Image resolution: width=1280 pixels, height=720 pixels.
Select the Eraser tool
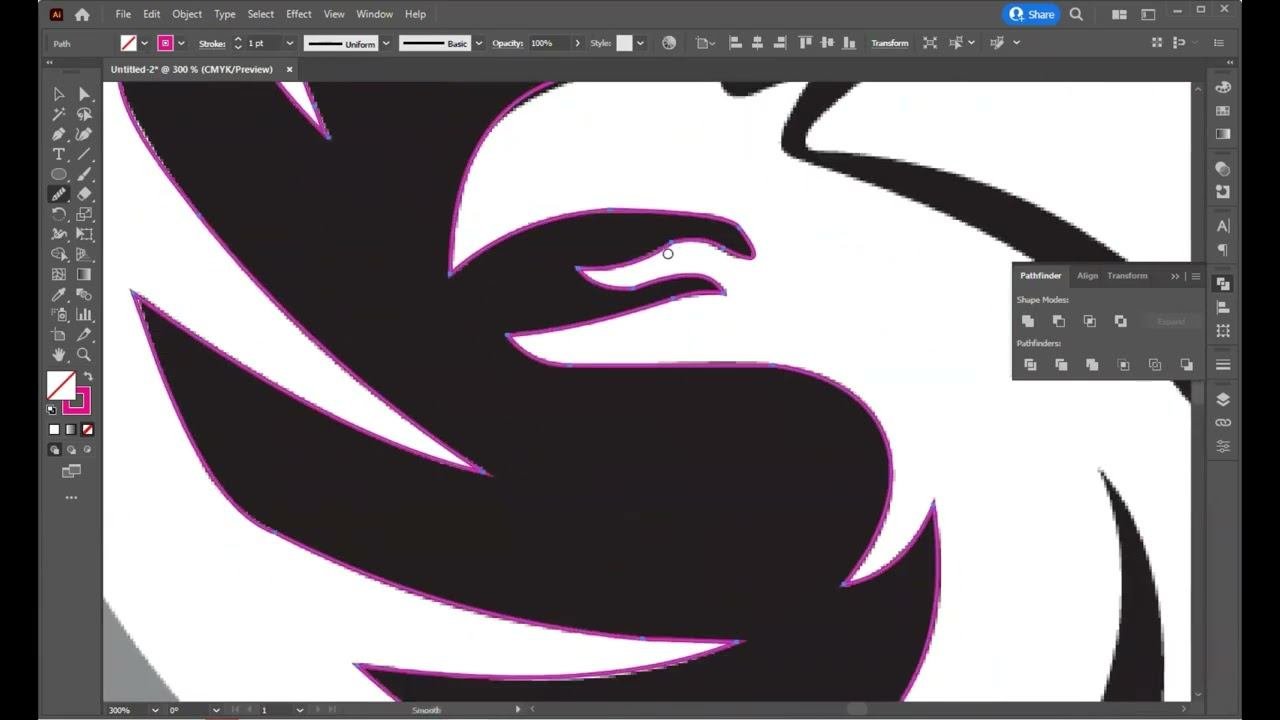pyautogui.click(x=84, y=194)
